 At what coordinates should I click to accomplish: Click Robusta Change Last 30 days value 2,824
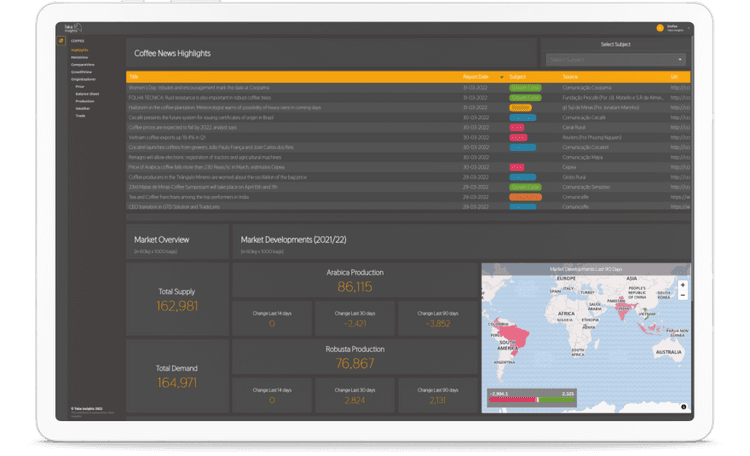coord(354,400)
